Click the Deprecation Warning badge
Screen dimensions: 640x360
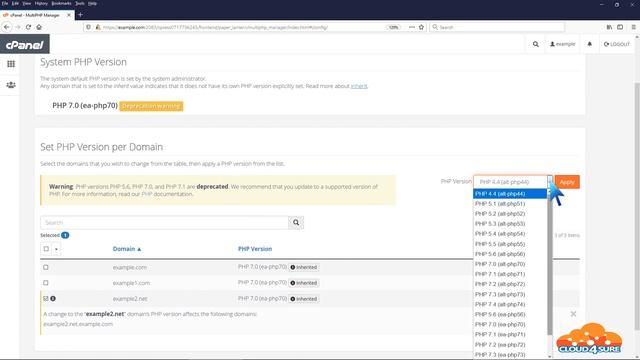(151, 106)
